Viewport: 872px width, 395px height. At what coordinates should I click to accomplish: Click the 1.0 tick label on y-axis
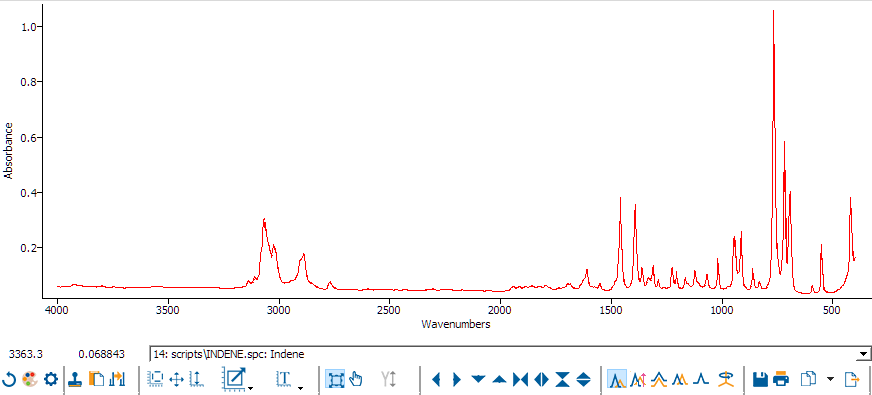coord(29,27)
